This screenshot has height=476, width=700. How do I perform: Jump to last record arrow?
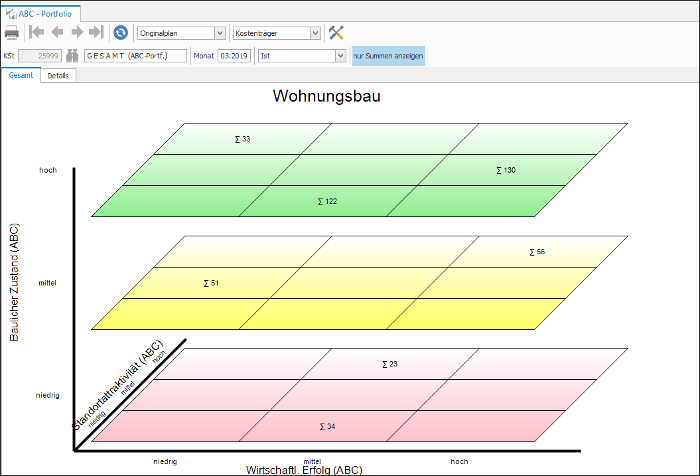tap(96, 32)
